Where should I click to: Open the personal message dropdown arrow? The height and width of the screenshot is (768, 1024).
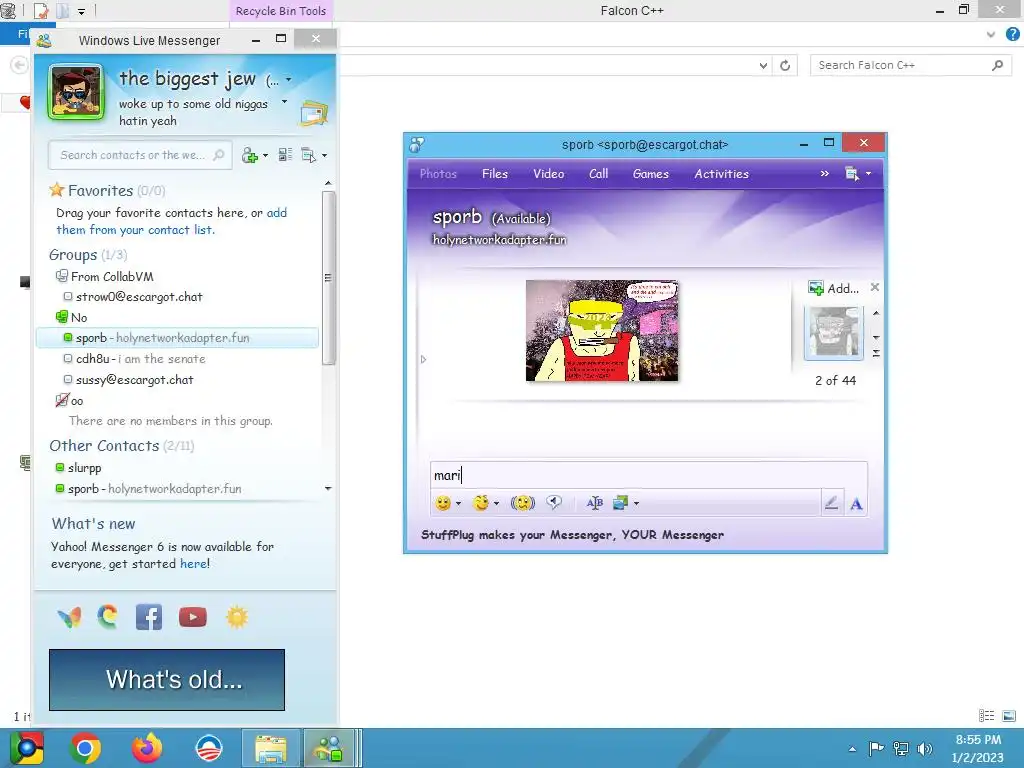coord(284,101)
